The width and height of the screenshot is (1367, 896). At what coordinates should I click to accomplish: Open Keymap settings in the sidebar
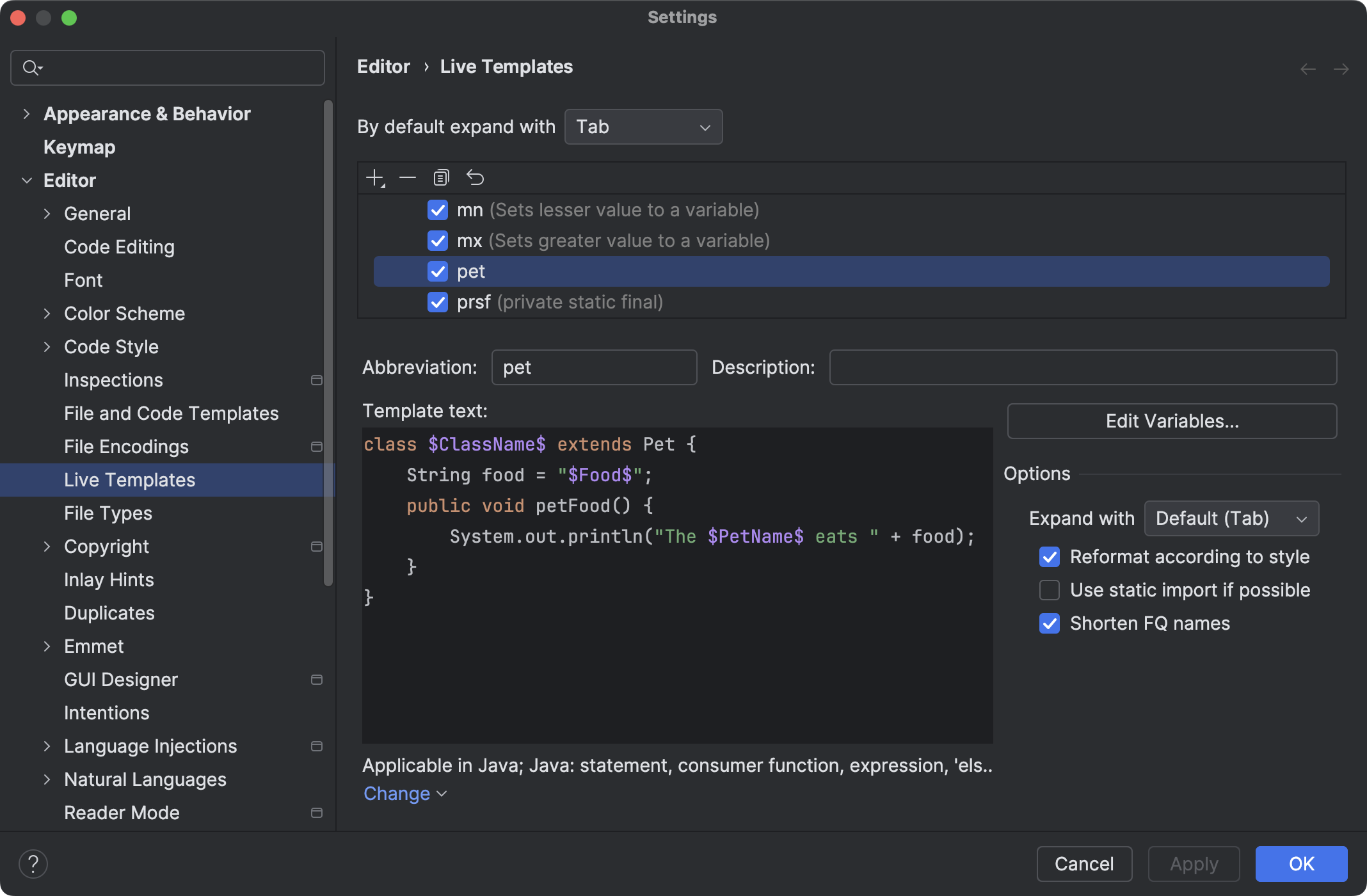click(x=79, y=147)
